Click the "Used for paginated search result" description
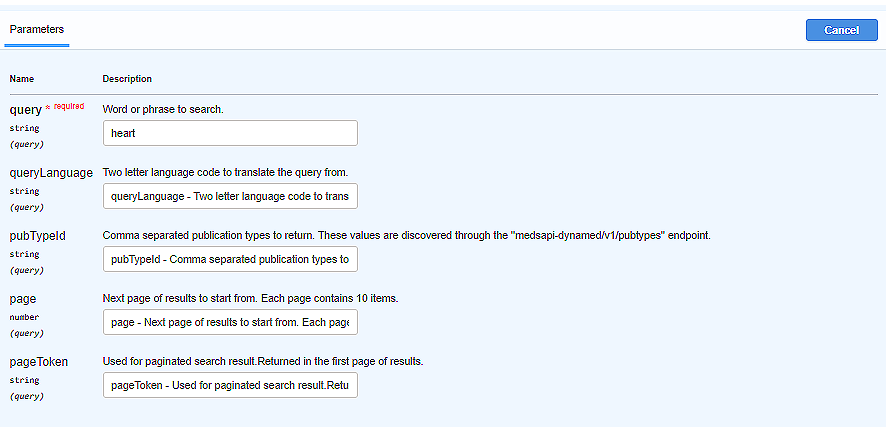 [x=263, y=361]
